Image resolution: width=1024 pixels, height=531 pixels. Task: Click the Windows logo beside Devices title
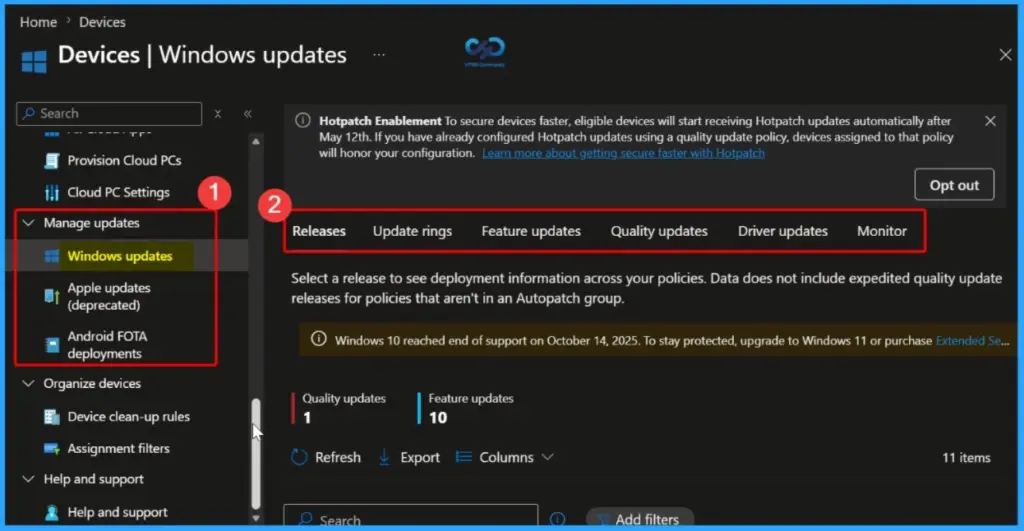(34, 61)
